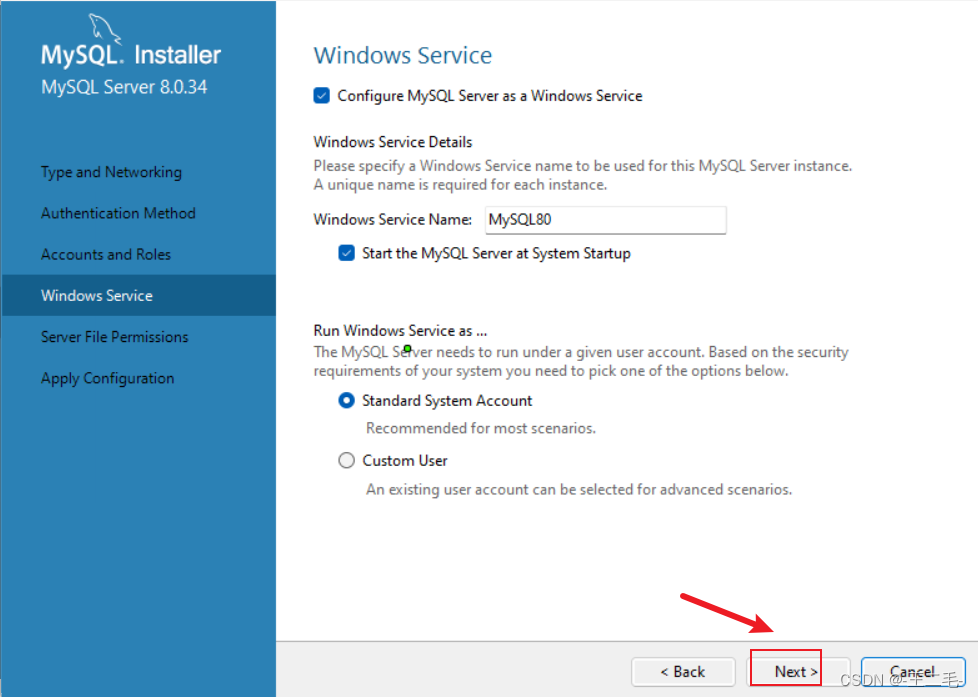The width and height of the screenshot is (978, 697).
Task: Select the Standard System Account option
Action: click(346, 401)
